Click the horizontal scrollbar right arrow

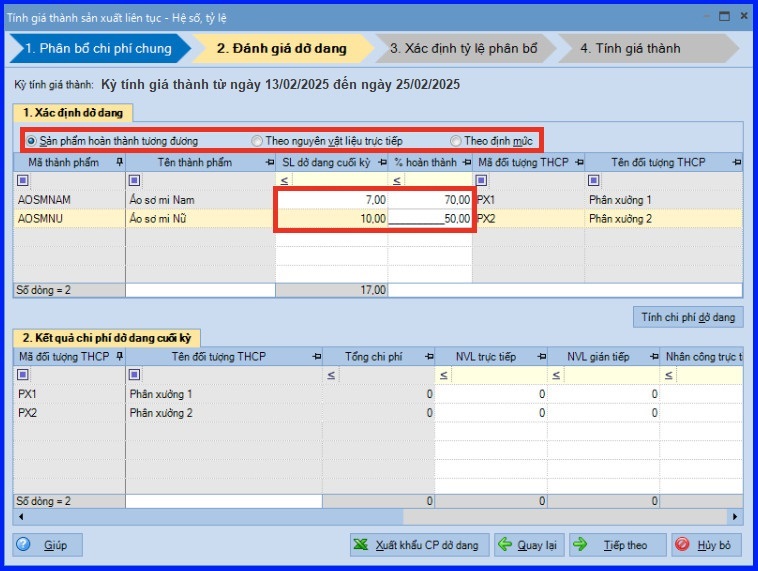[x=736, y=517]
